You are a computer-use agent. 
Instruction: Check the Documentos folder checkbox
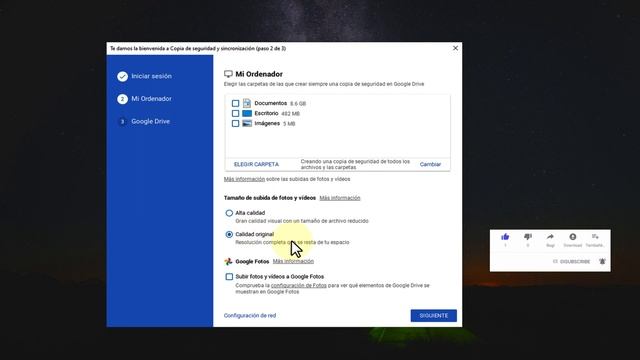pos(236,103)
